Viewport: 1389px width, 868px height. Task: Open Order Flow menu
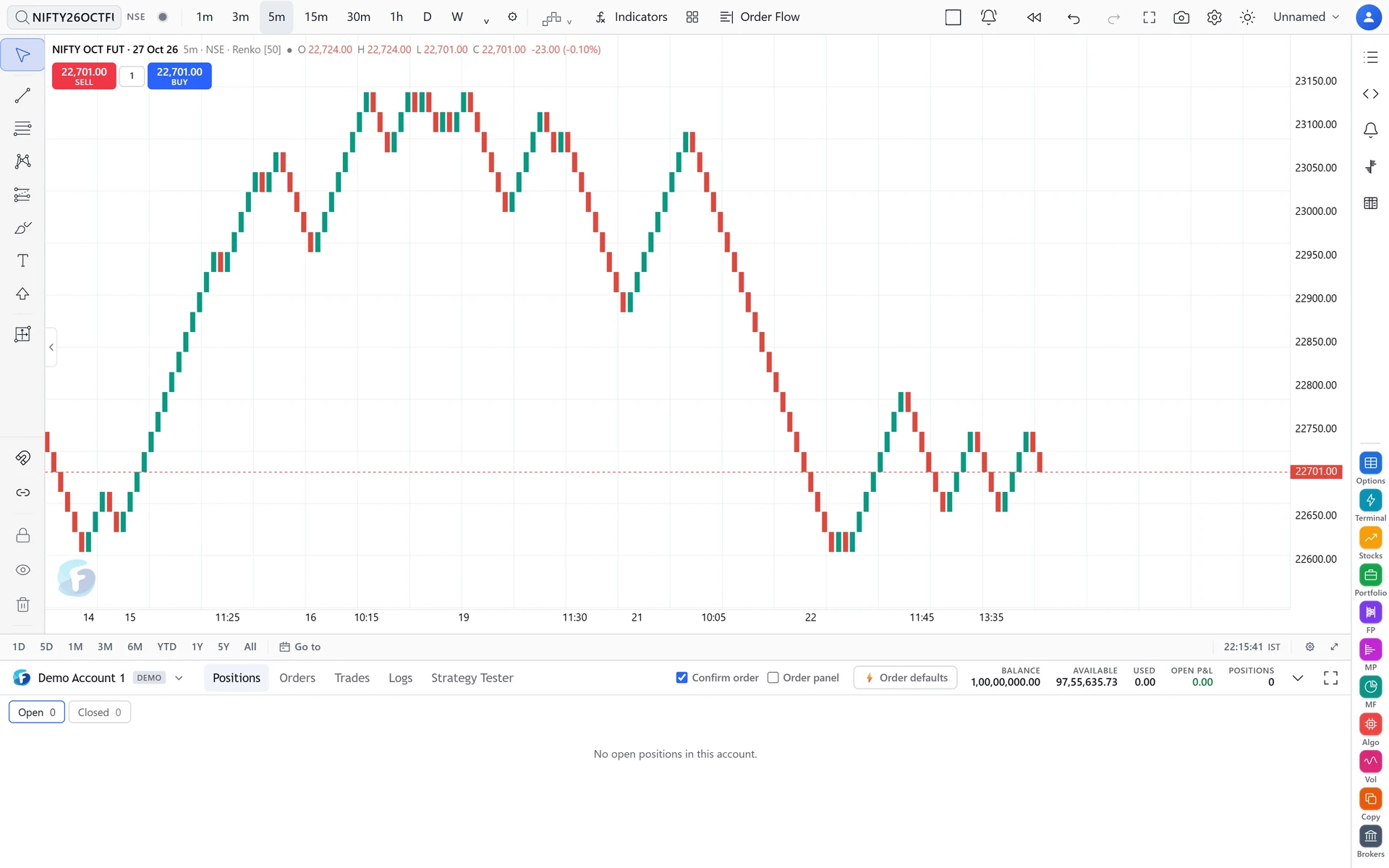click(760, 17)
